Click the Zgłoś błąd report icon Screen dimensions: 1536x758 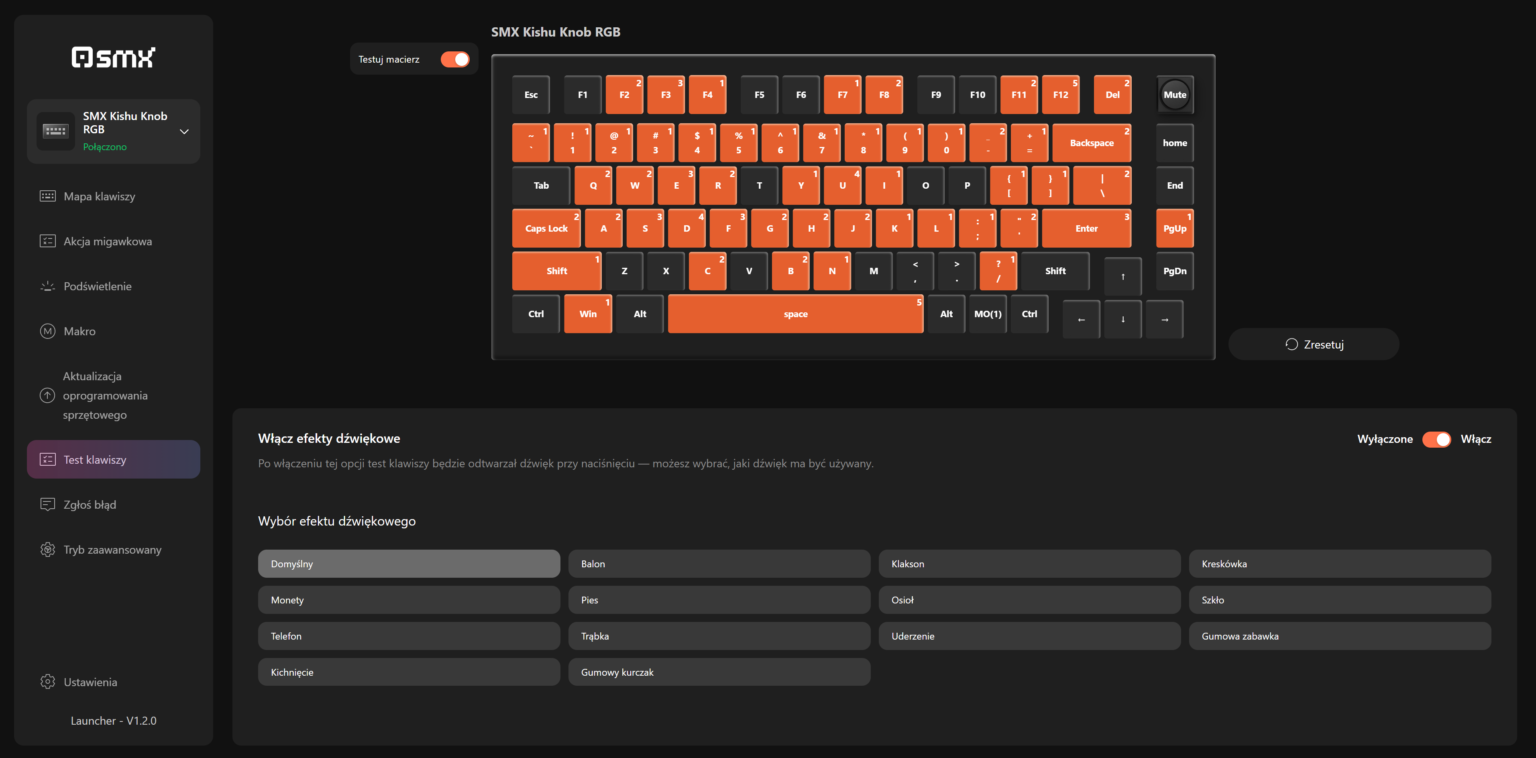click(x=47, y=504)
